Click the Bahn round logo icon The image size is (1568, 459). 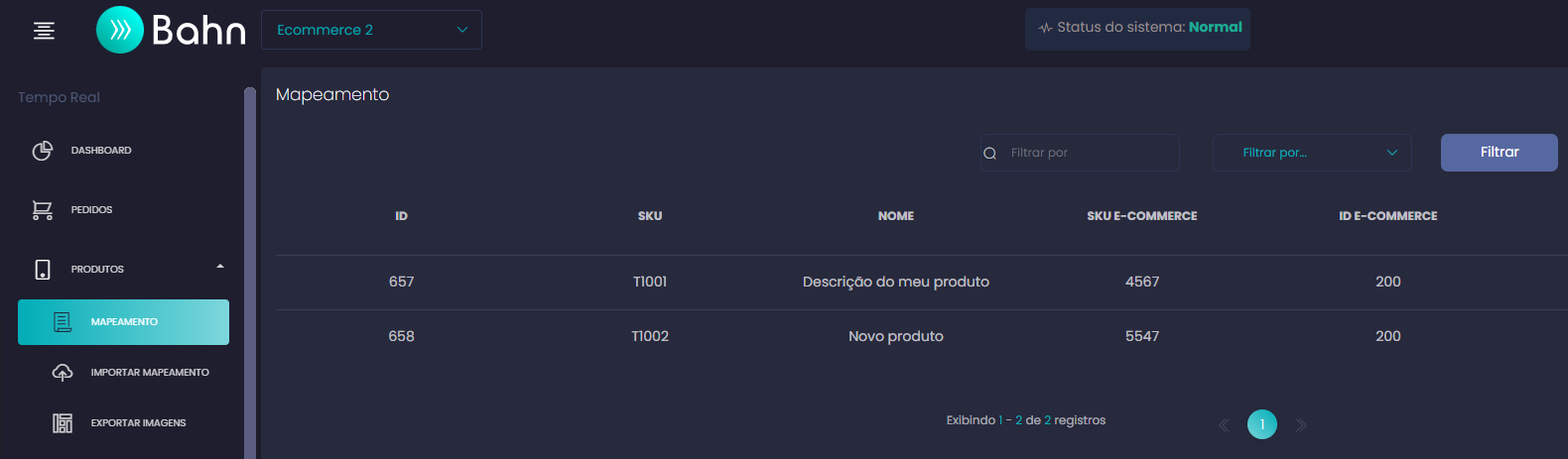(120, 30)
